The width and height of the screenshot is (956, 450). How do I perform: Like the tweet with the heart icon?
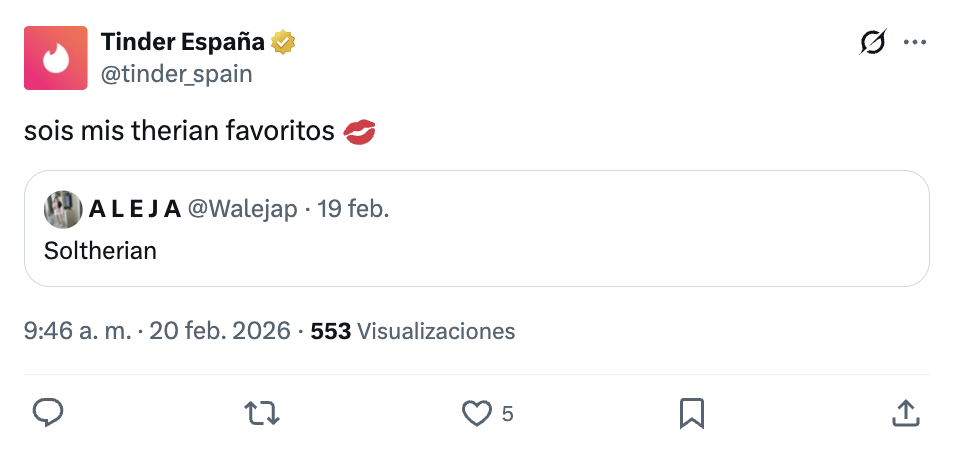[x=477, y=412]
